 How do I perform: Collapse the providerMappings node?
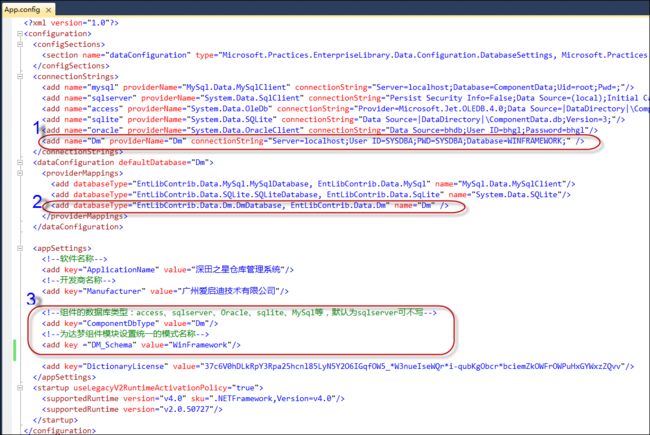(20, 173)
